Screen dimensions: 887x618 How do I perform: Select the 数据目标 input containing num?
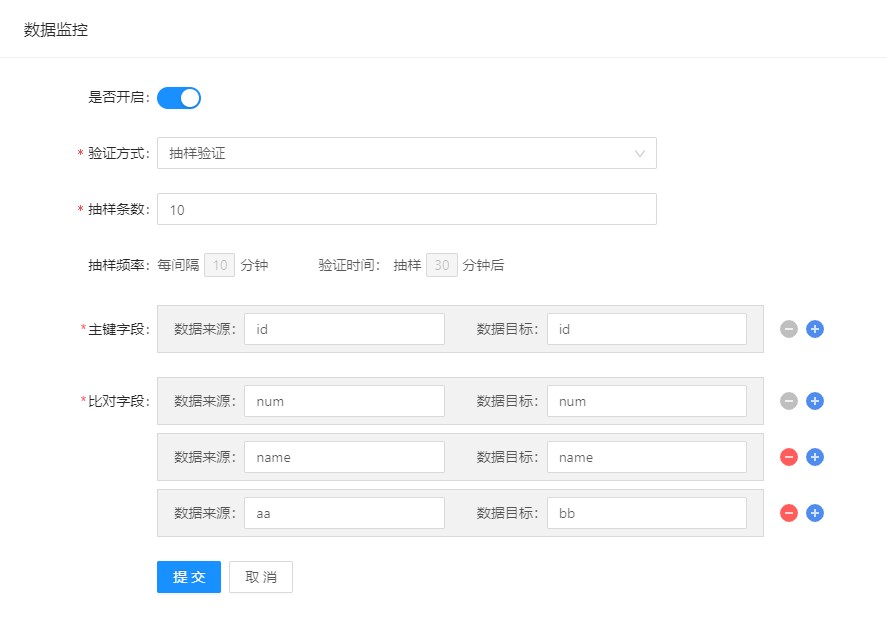click(x=646, y=401)
